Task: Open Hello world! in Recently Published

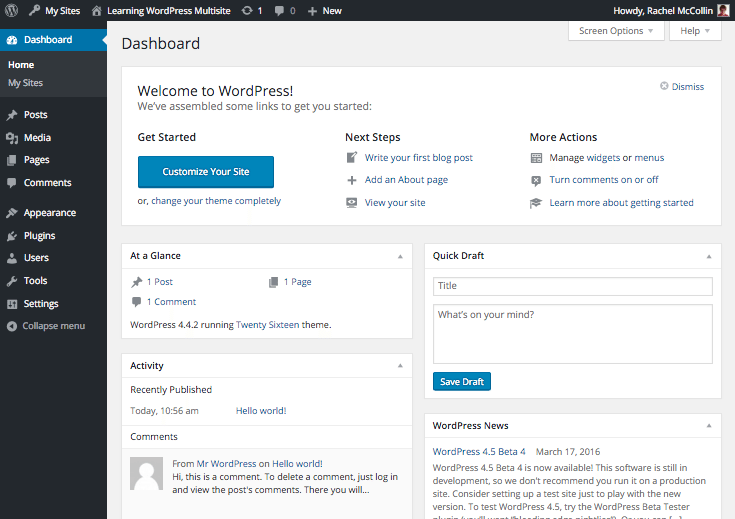Action: (x=261, y=411)
